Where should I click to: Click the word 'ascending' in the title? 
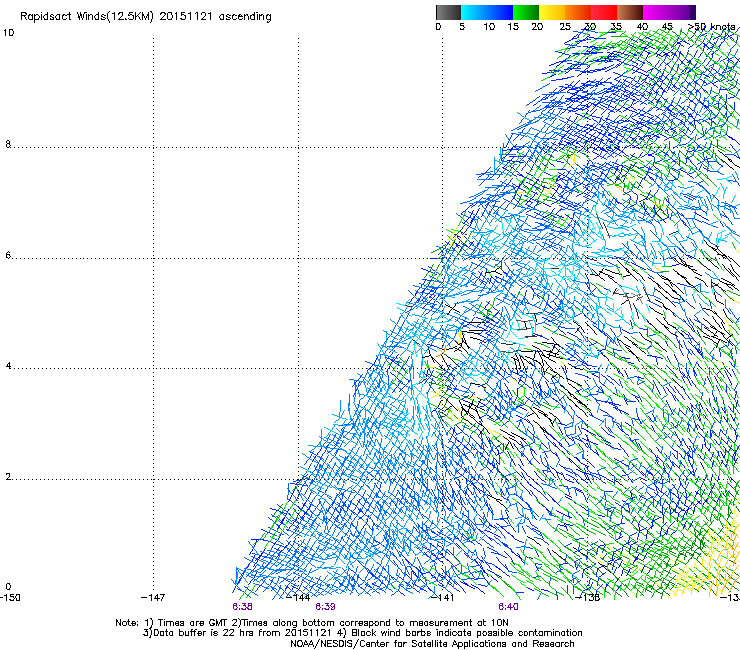click(245, 17)
